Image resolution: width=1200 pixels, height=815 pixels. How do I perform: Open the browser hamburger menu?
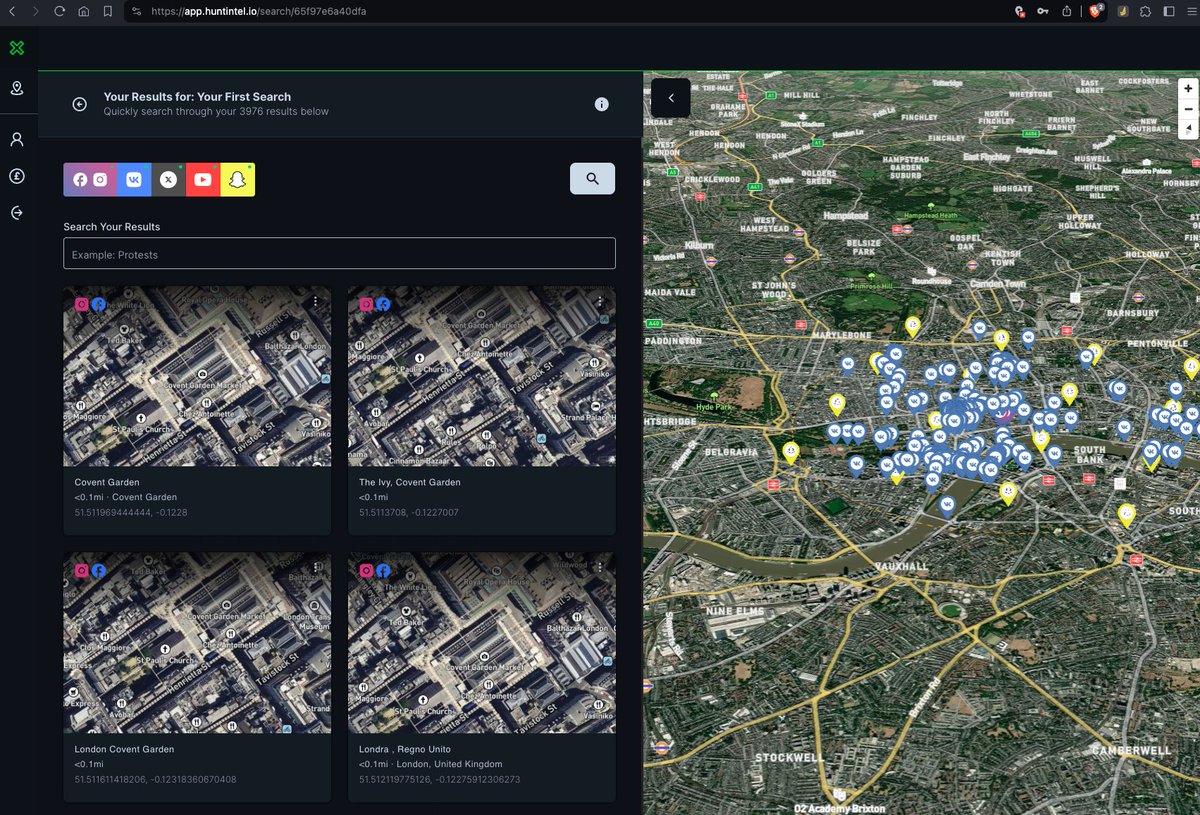pyautogui.click(x=1190, y=11)
